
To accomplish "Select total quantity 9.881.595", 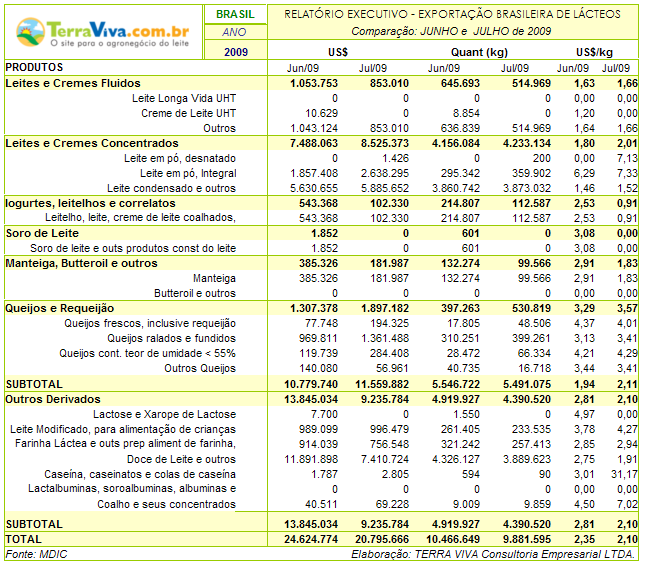I will [527, 539].
